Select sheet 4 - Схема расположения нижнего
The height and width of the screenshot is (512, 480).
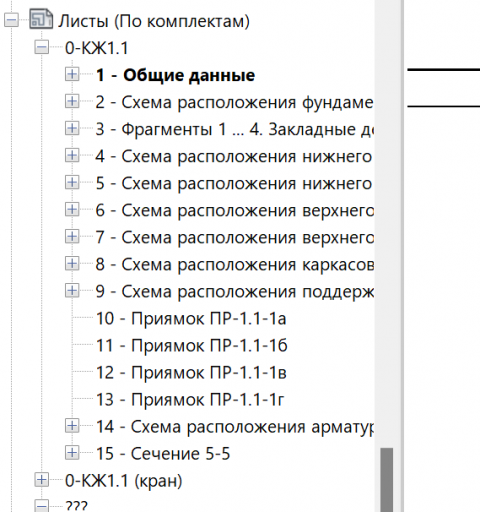[234, 156]
